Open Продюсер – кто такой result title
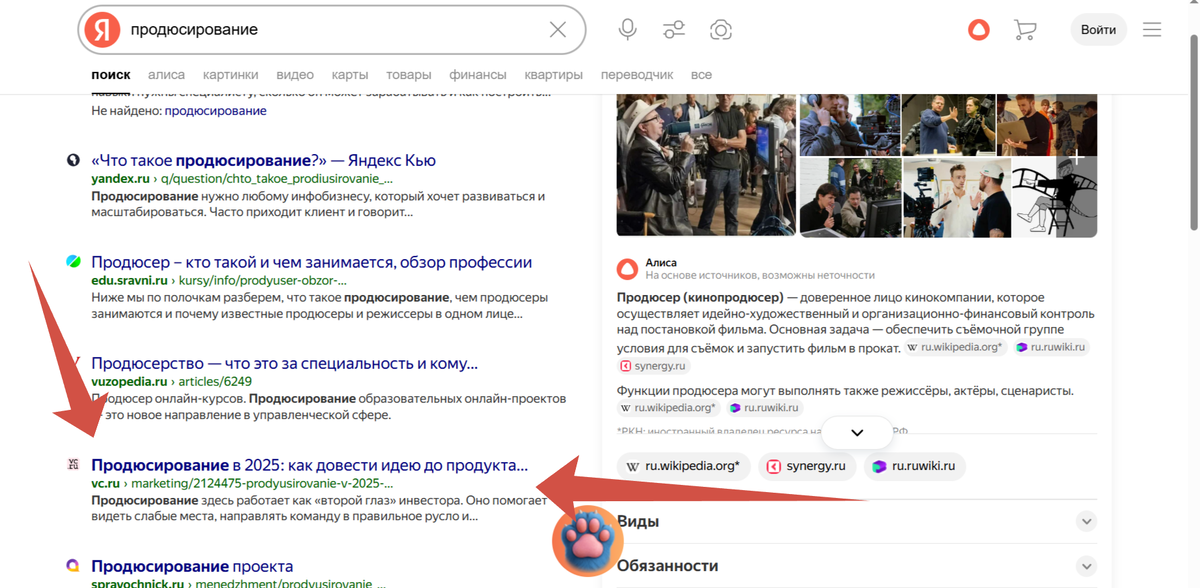Image resolution: width=1200 pixels, height=588 pixels. pos(311,262)
